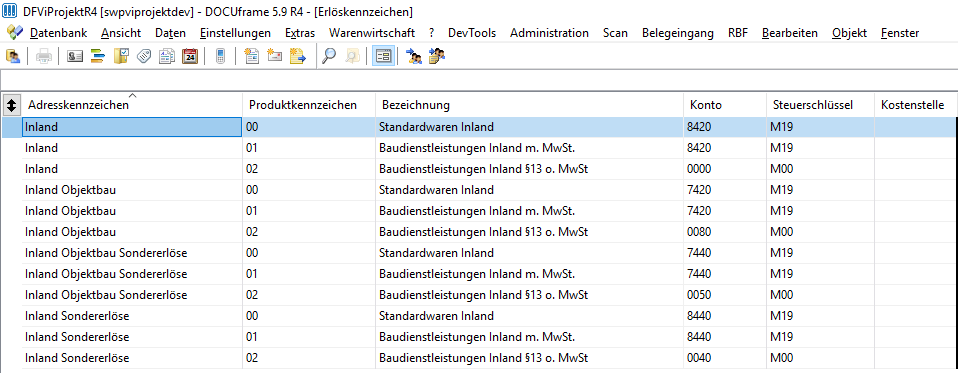Image resolution: width=958 pixels, height=373 pixels.
Task: Sort by Steuerschlüssel column header
Action: point(821,105)
